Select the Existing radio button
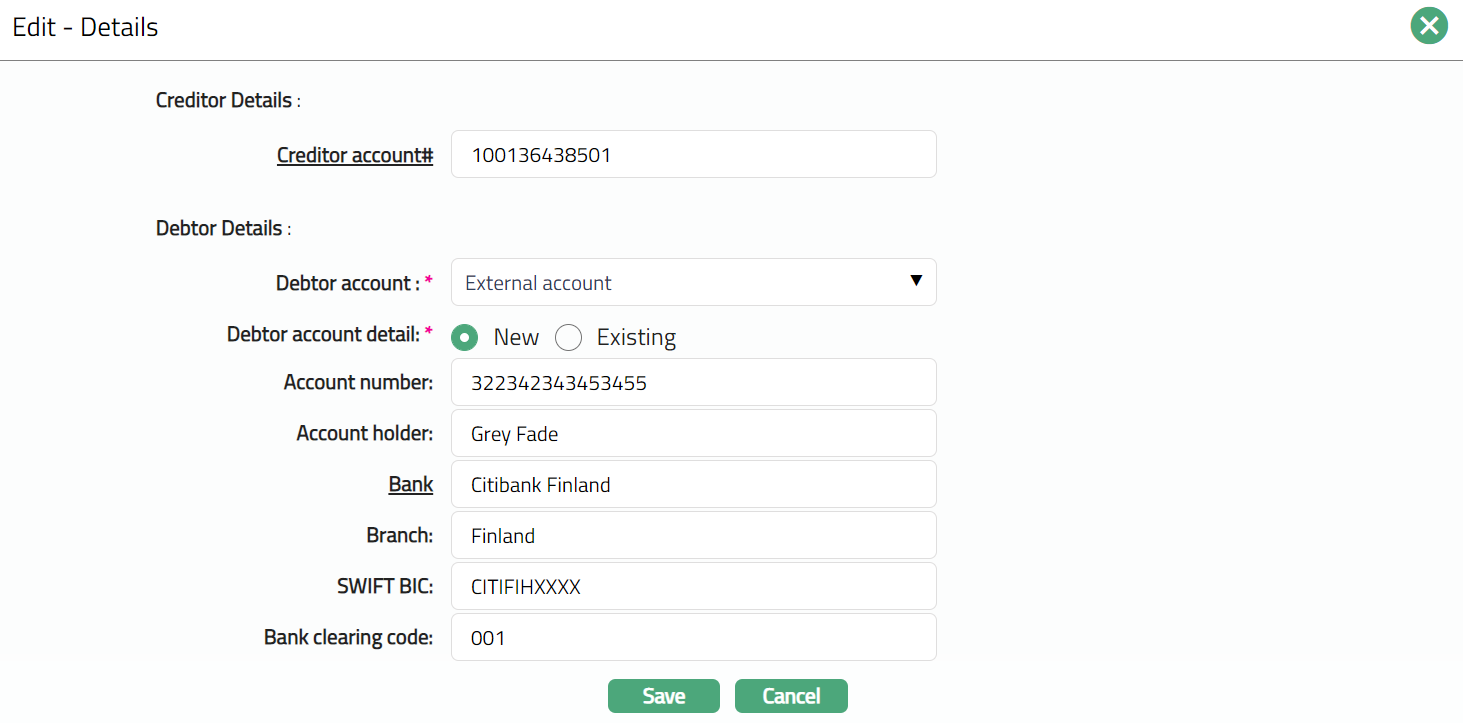Image resolution: width=1463 pixels, height=723 pixels. 568,338
